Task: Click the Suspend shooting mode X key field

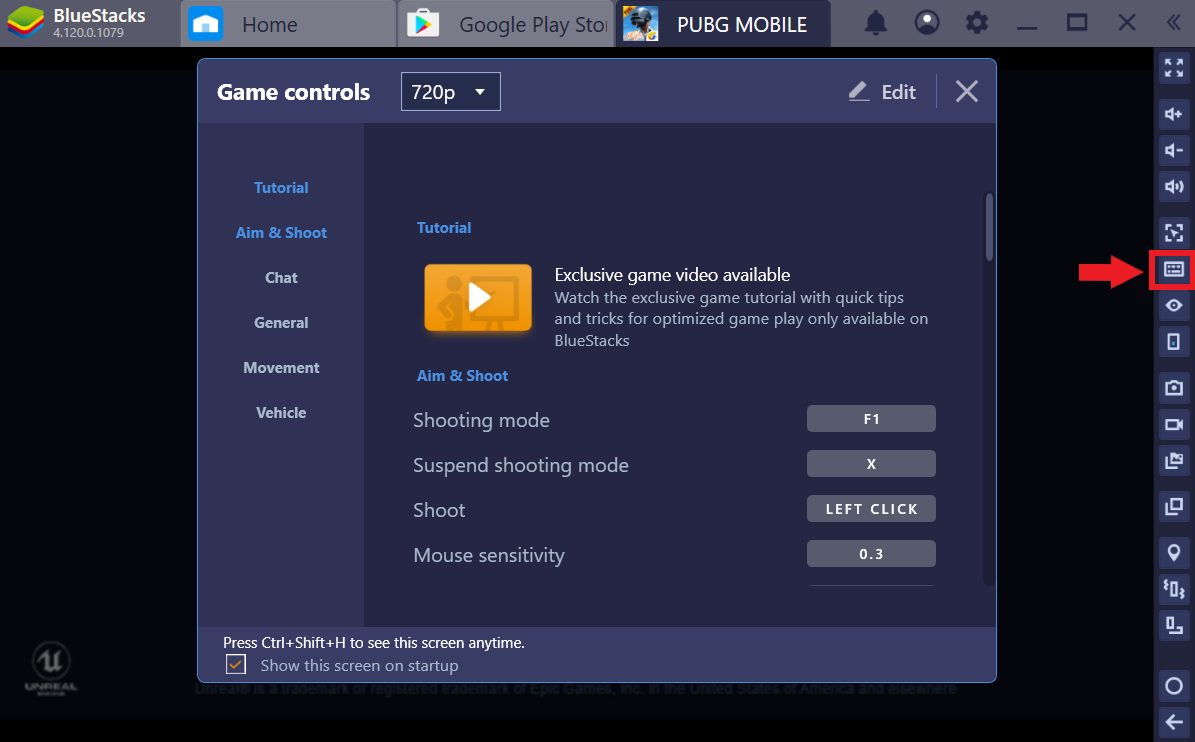Action: [x=871, y=463]
